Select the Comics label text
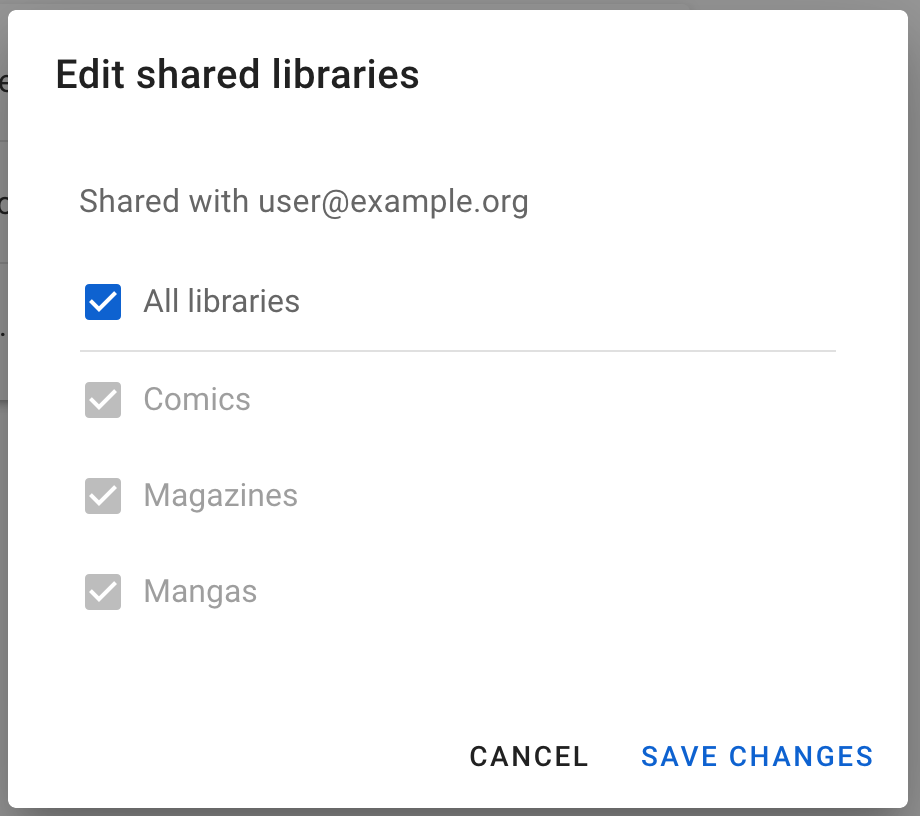The width and height of the screenshot is (920, 816). tap(197, 398)
